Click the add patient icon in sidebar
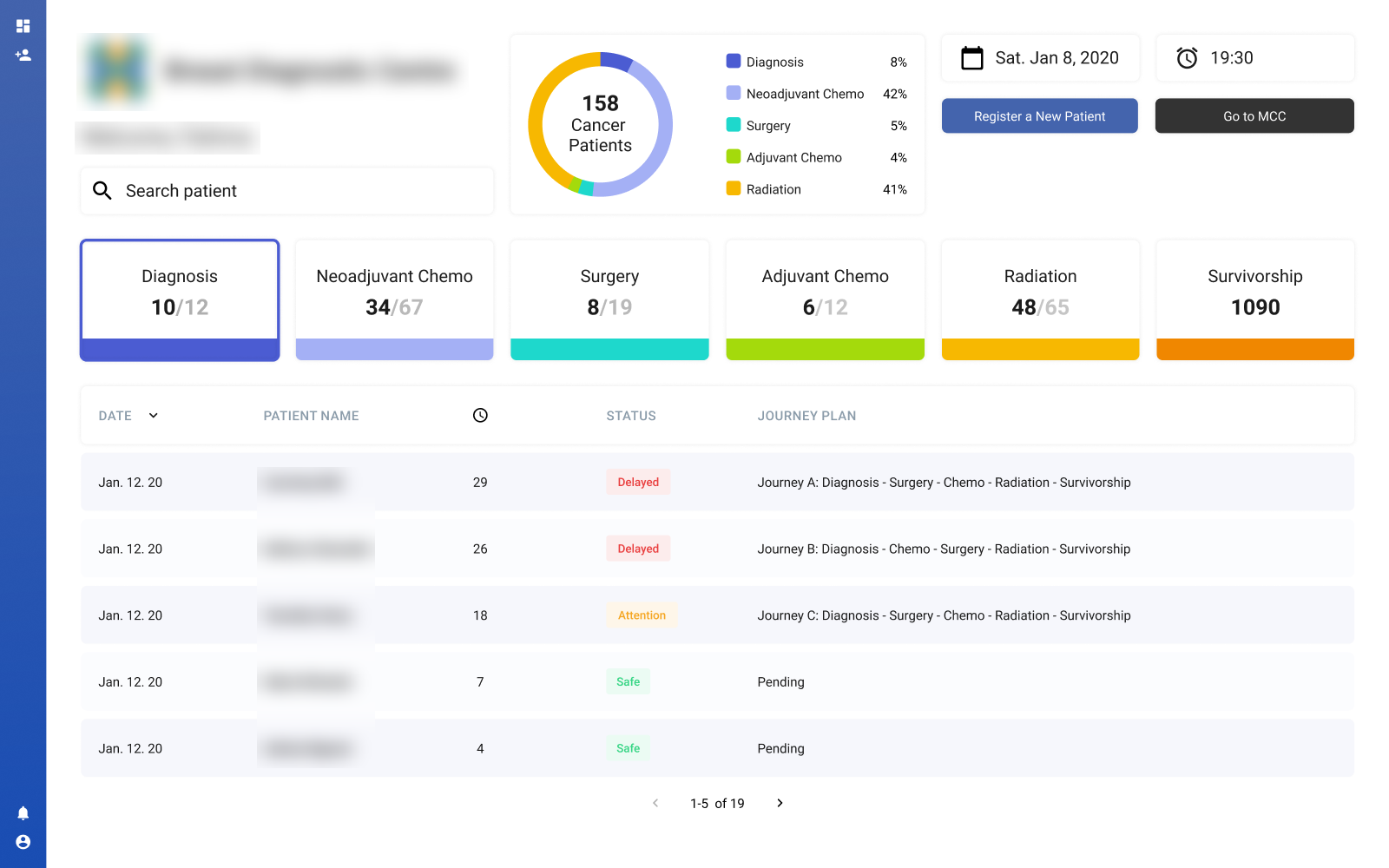The width and height of the screenshot is (1389, 868). pyautogui.click(x=23, y=55)
